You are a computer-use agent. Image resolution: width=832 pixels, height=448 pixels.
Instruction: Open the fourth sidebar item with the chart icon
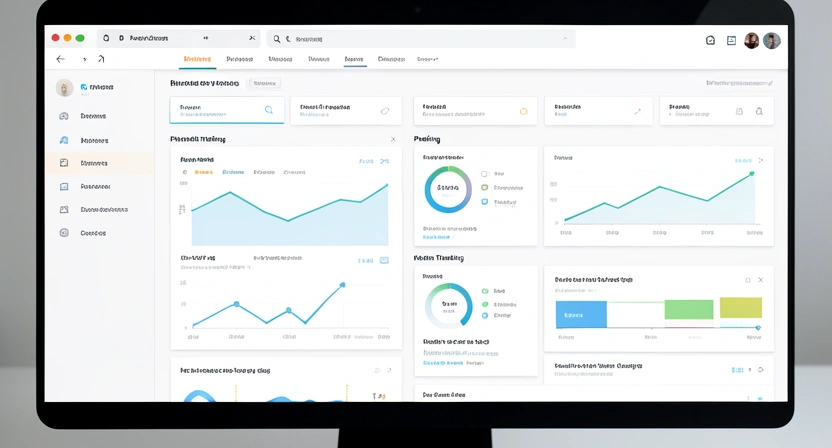pyautogui.click(x=64, y=186)
